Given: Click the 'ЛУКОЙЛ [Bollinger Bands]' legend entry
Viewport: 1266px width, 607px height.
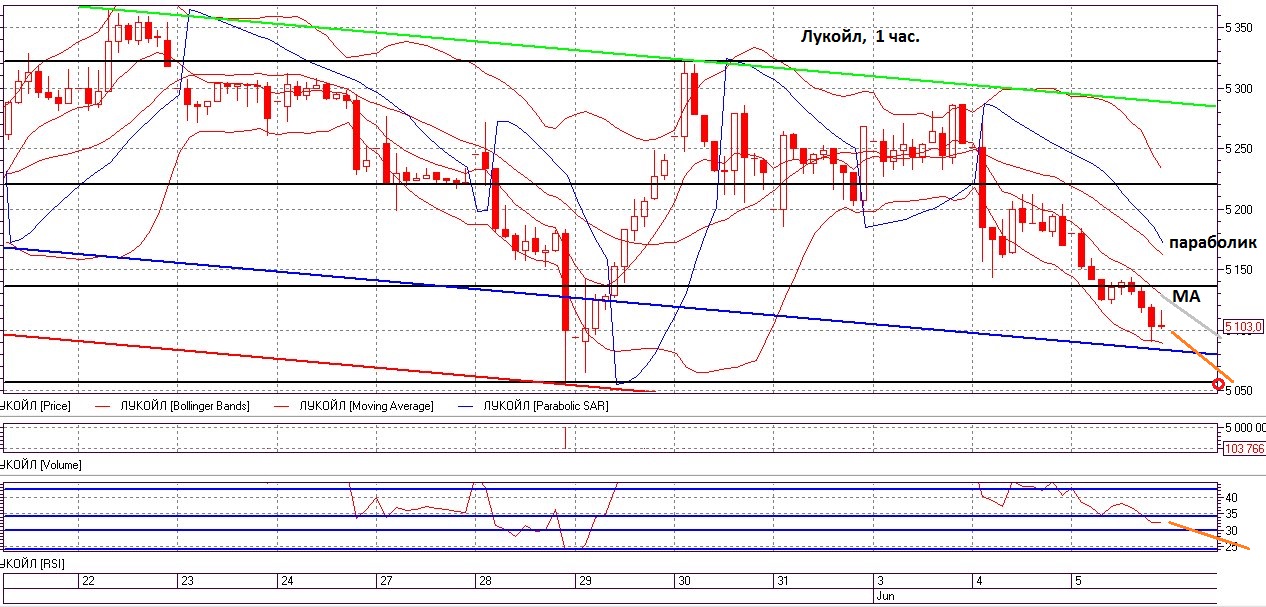Looking at the screenshot, I should pos(185,406).
